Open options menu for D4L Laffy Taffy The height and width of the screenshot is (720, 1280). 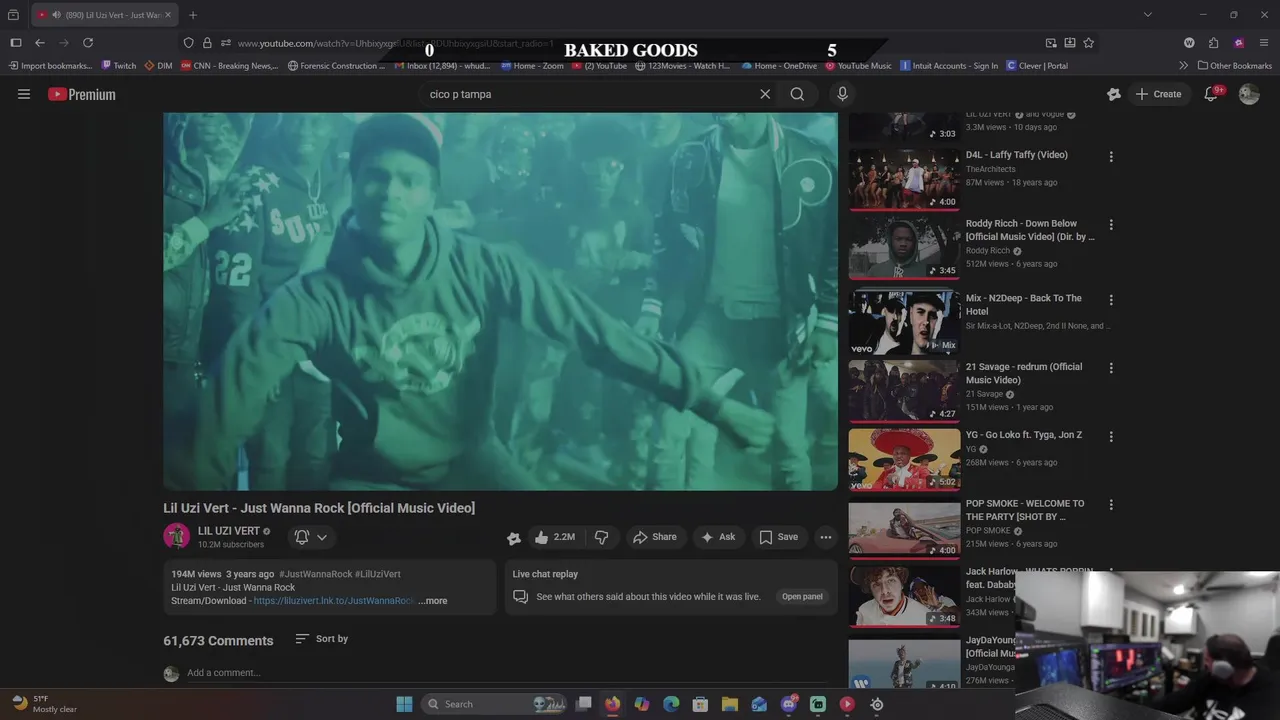(1111, 157)
